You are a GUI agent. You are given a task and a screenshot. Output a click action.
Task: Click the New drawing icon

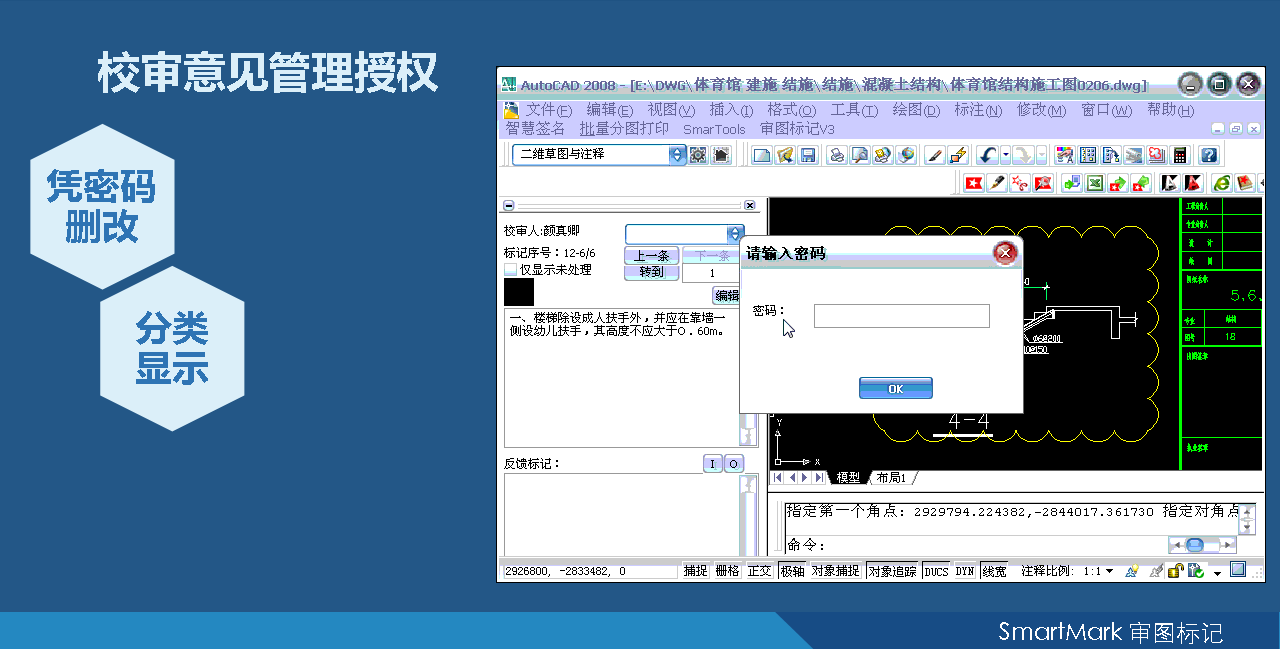762,156
